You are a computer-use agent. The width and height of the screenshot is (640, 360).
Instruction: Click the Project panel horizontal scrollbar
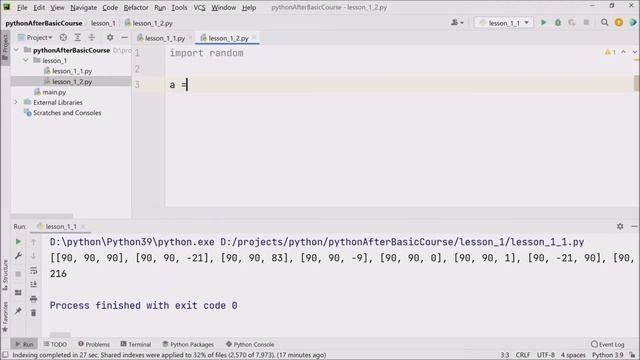coord(42,216)
